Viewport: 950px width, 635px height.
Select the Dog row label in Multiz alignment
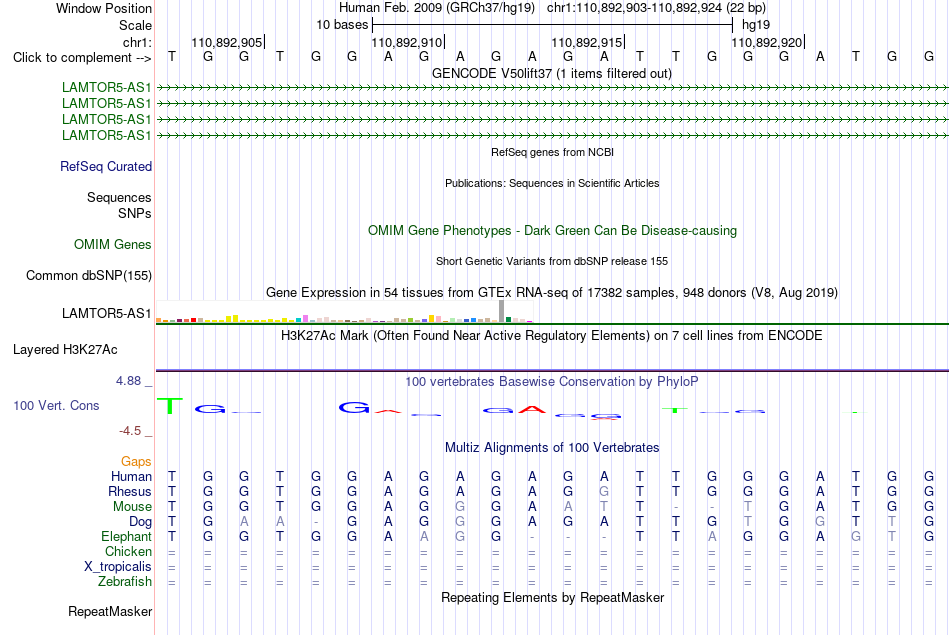click(141, 522)
